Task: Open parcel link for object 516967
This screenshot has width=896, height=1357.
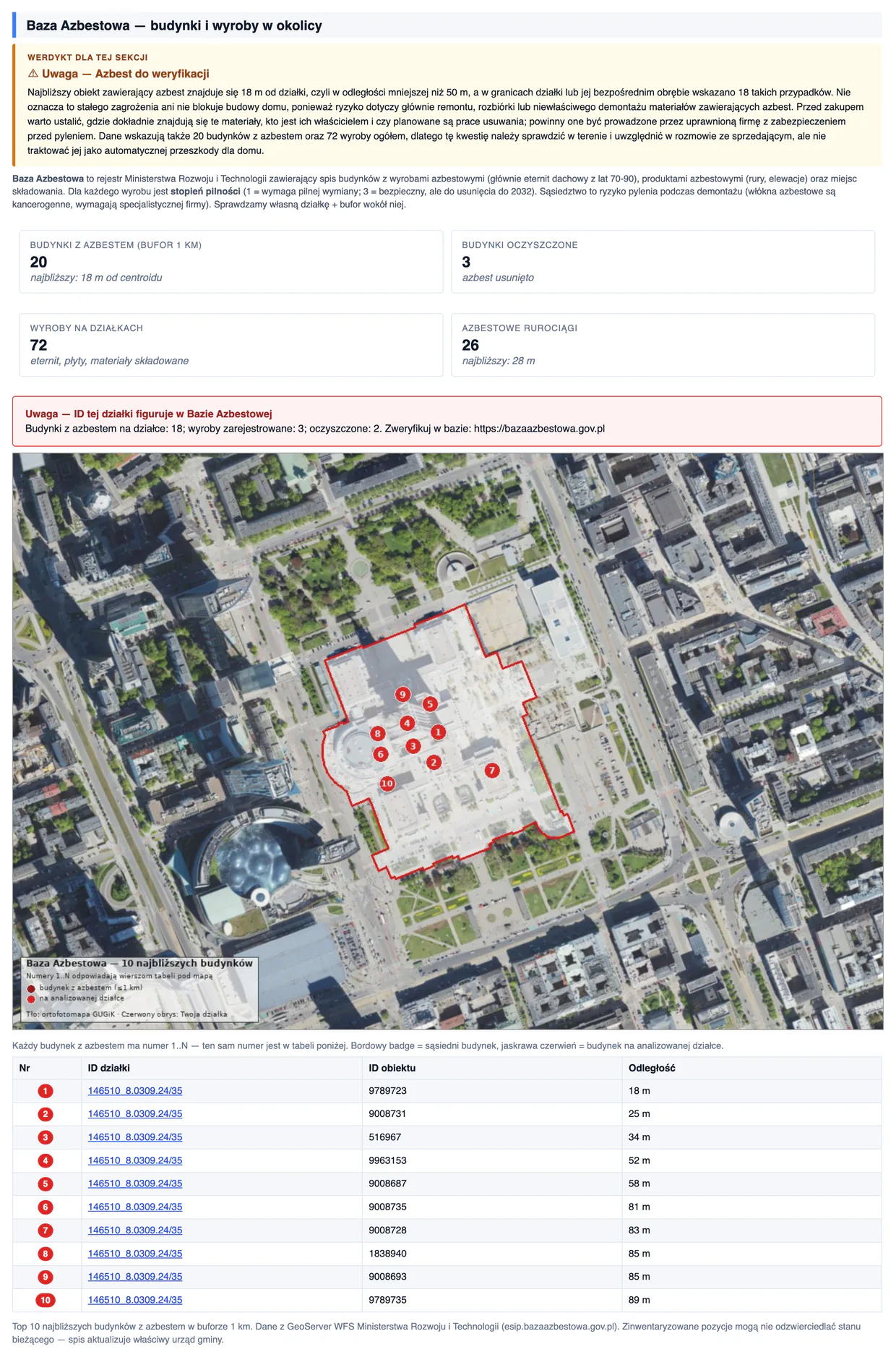Action: point(135,1136)
